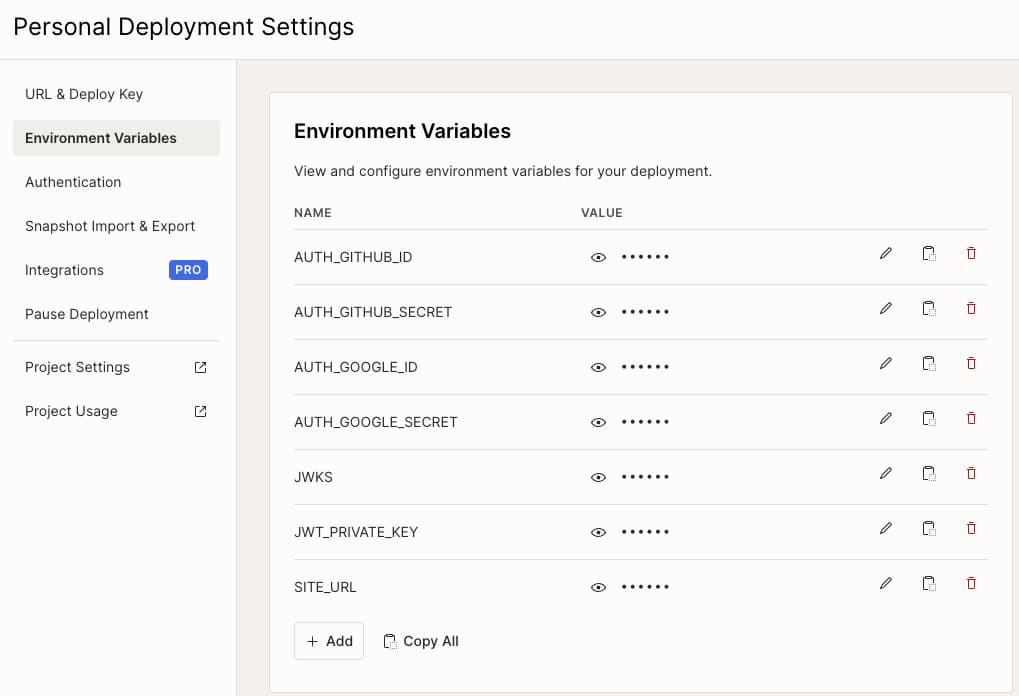Open the Authentication settings section
The image size is (1019, 696).
(x=73, y=182)
